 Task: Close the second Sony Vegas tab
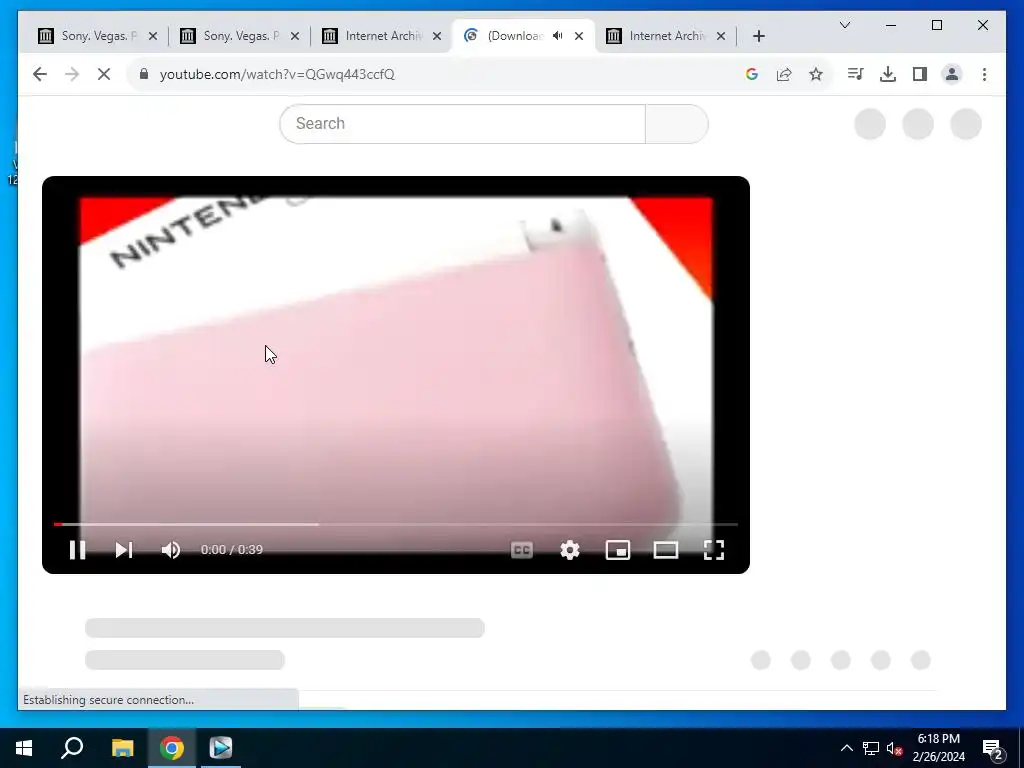pyautogui.click(x=295, y=36)
